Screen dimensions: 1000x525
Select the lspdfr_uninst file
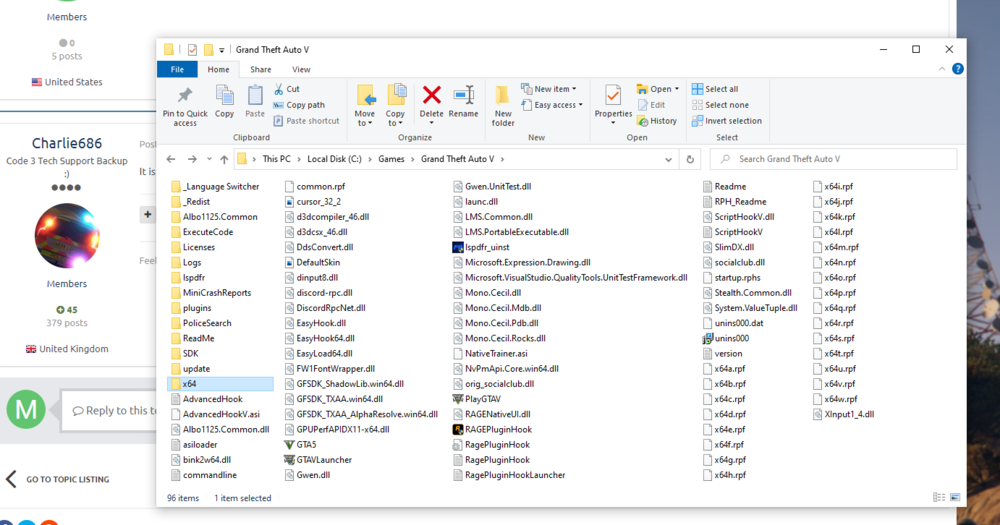pyautogui.click(x=481, y=247)
